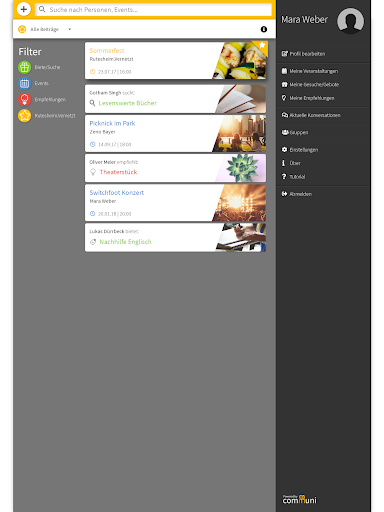Click the Abmelden logout icon
This screenshot has height=512, width=384.
coord(284,194)
